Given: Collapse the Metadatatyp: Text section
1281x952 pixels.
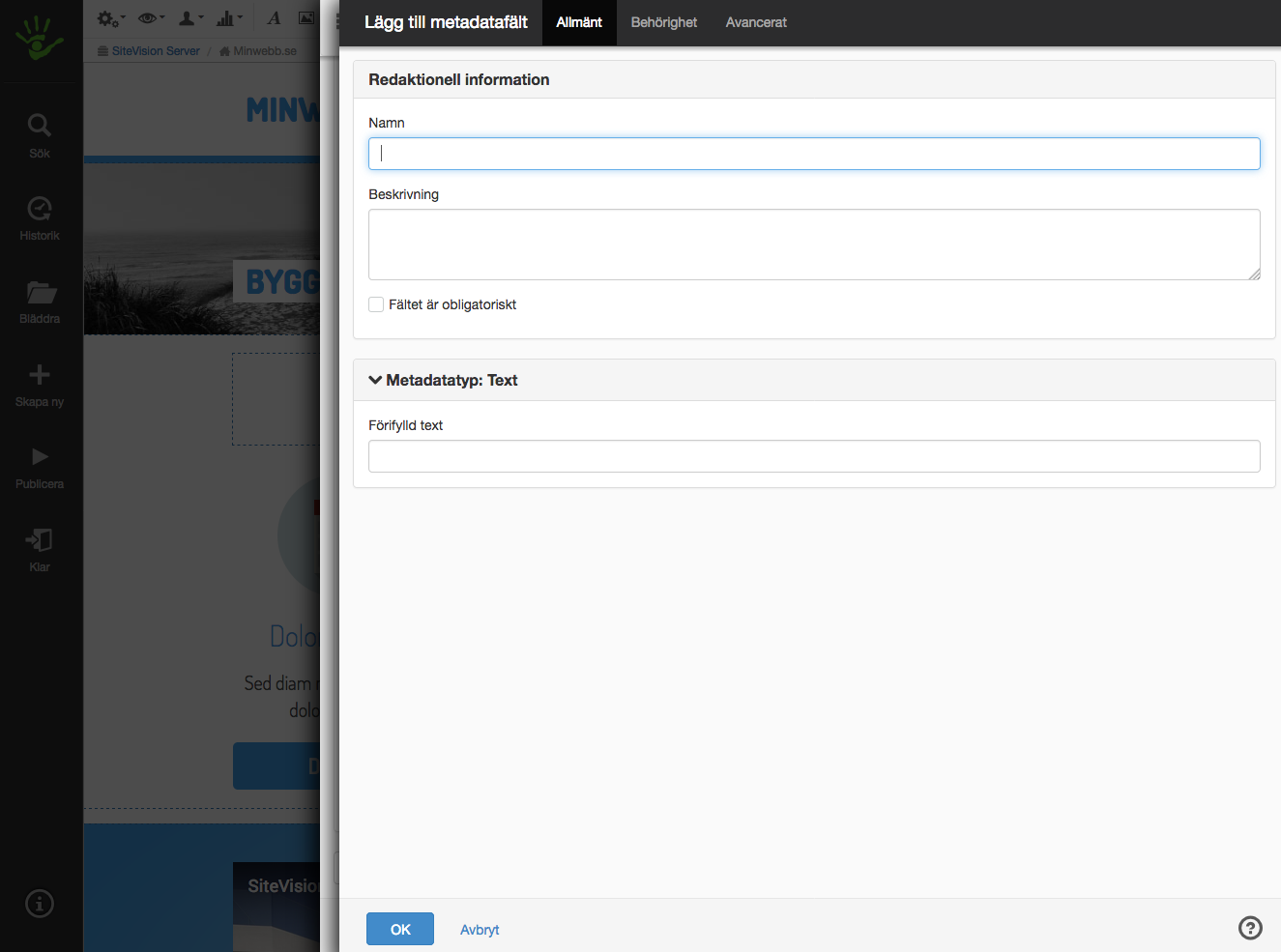Looking at the screenshot, I should 444,380.
